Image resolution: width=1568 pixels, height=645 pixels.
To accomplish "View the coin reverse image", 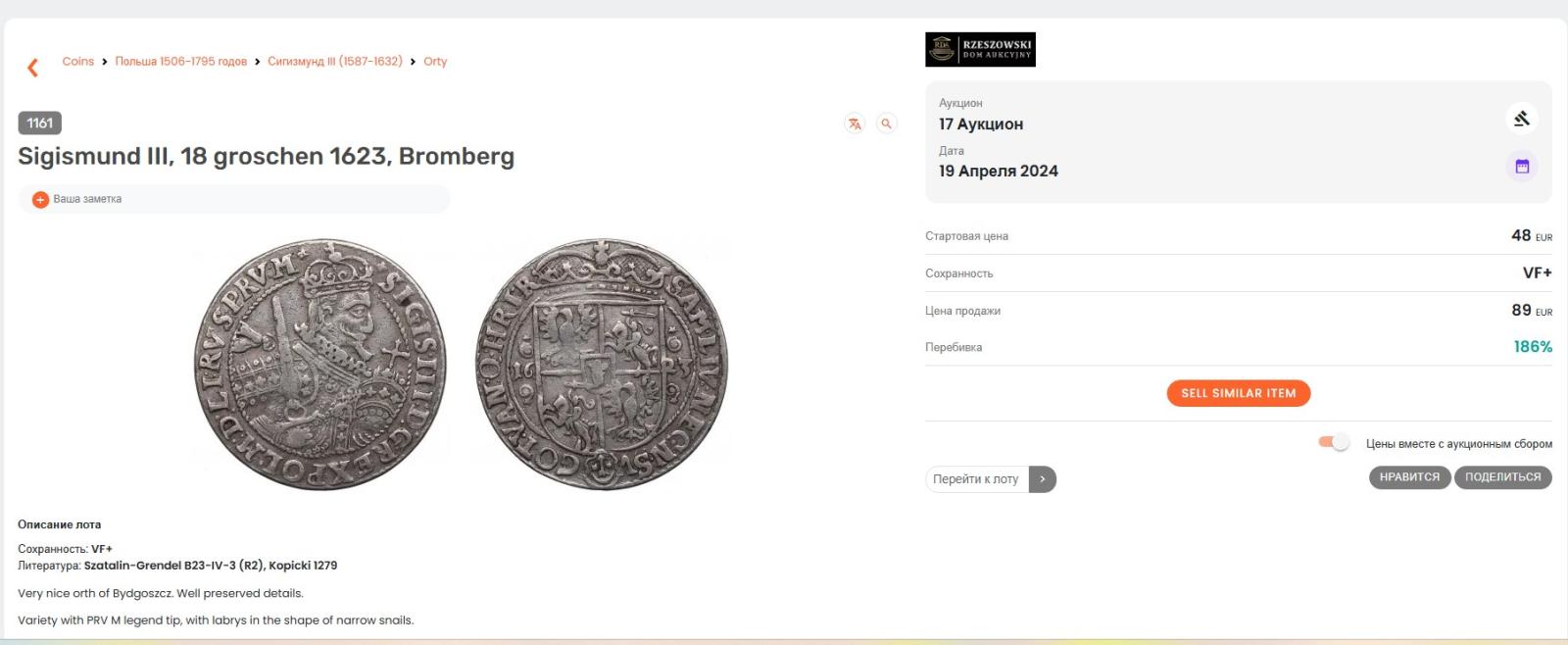I will pyautogui.click(x=602, y=365).
